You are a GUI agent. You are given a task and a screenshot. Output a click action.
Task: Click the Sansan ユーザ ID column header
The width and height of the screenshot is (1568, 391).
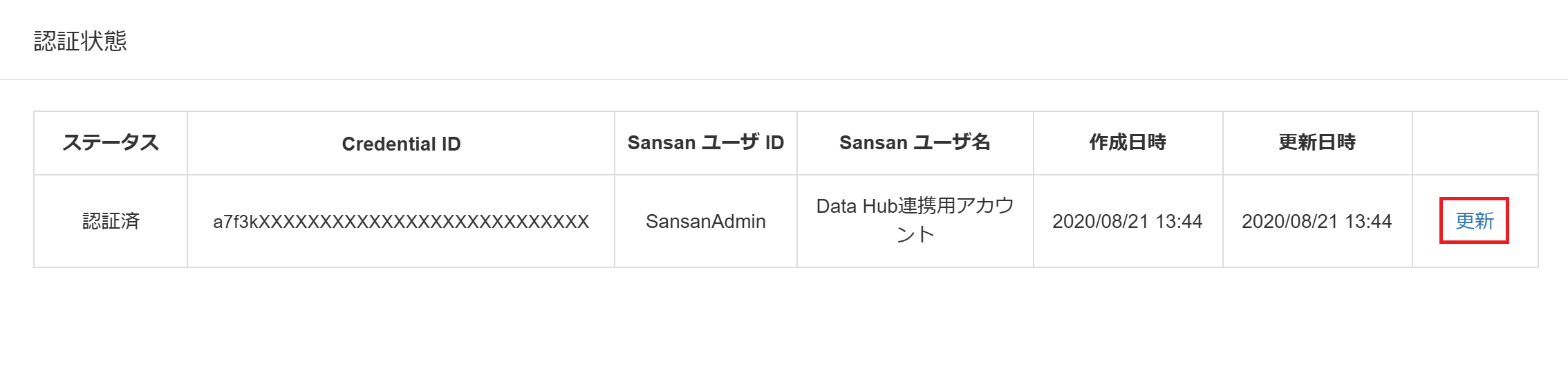[x=706, y=143]
